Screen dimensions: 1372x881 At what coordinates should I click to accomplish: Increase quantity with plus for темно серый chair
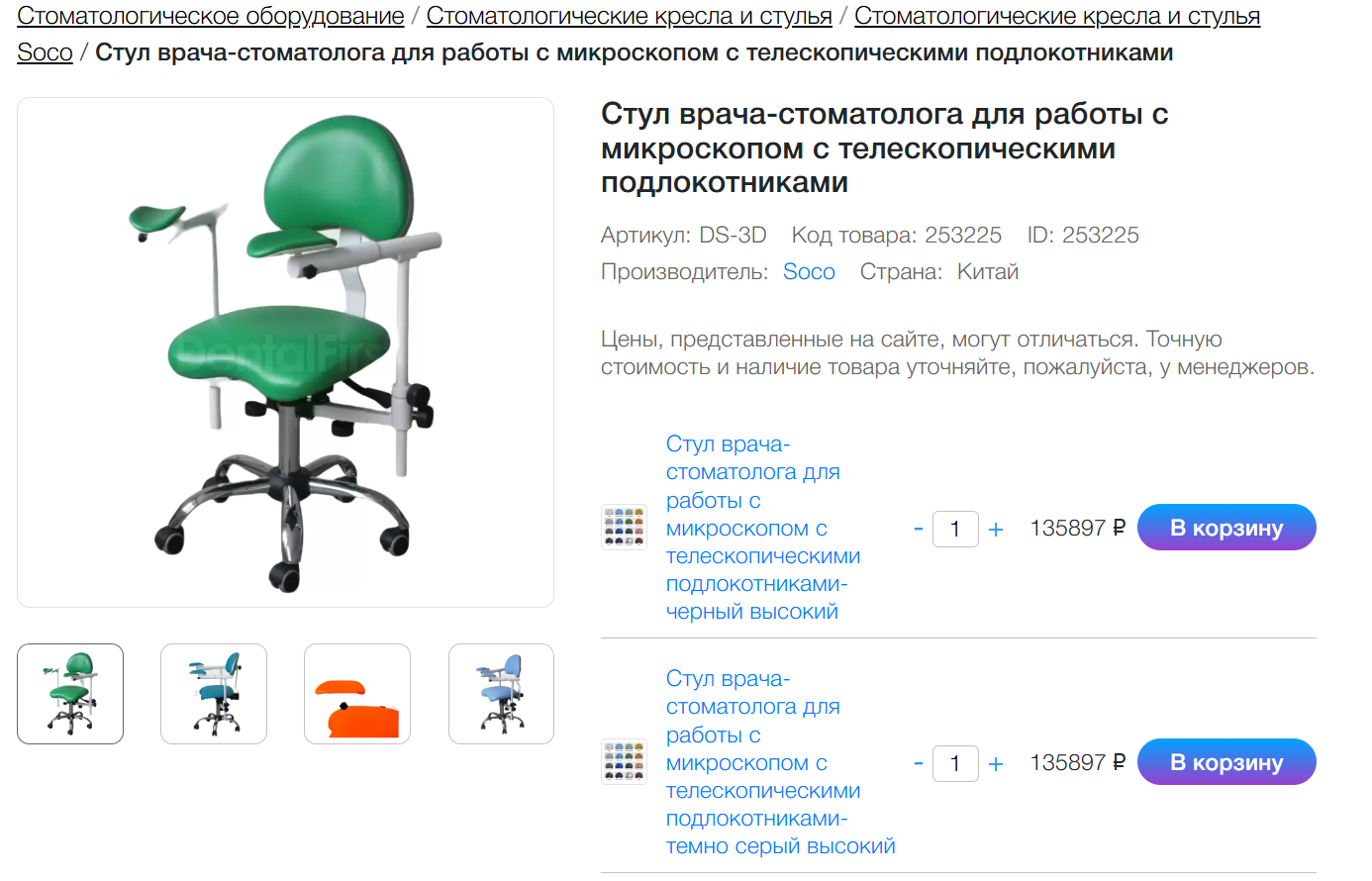click(996, 764)
